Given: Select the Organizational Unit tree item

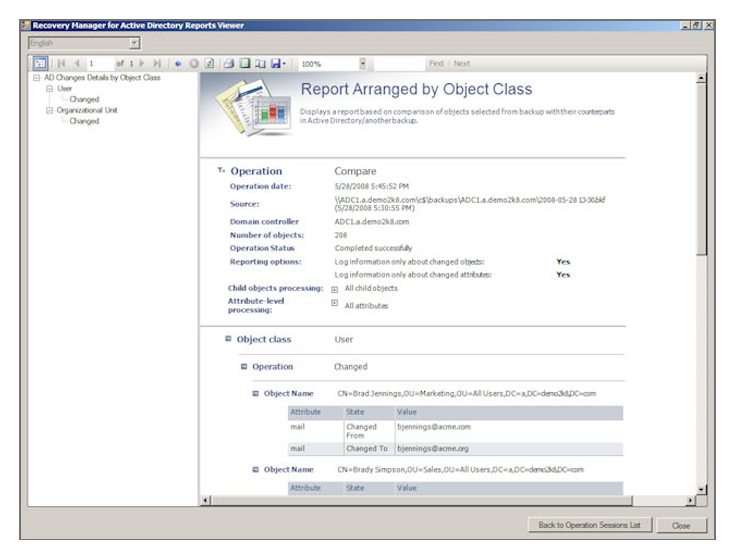Looking at the screenshot, I should point(87,110).
